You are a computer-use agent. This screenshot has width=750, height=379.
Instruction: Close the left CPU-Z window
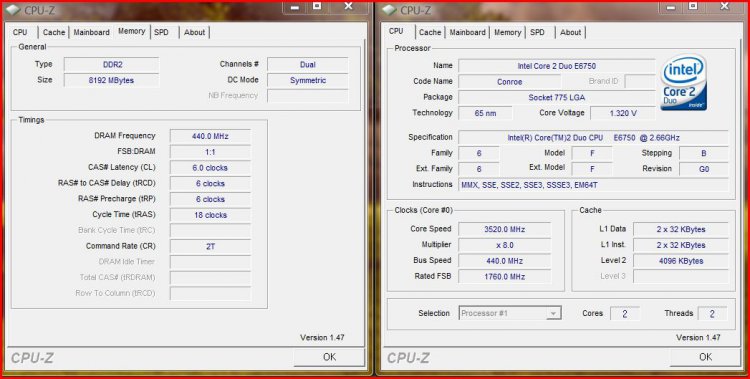click(x=348, y=6)
